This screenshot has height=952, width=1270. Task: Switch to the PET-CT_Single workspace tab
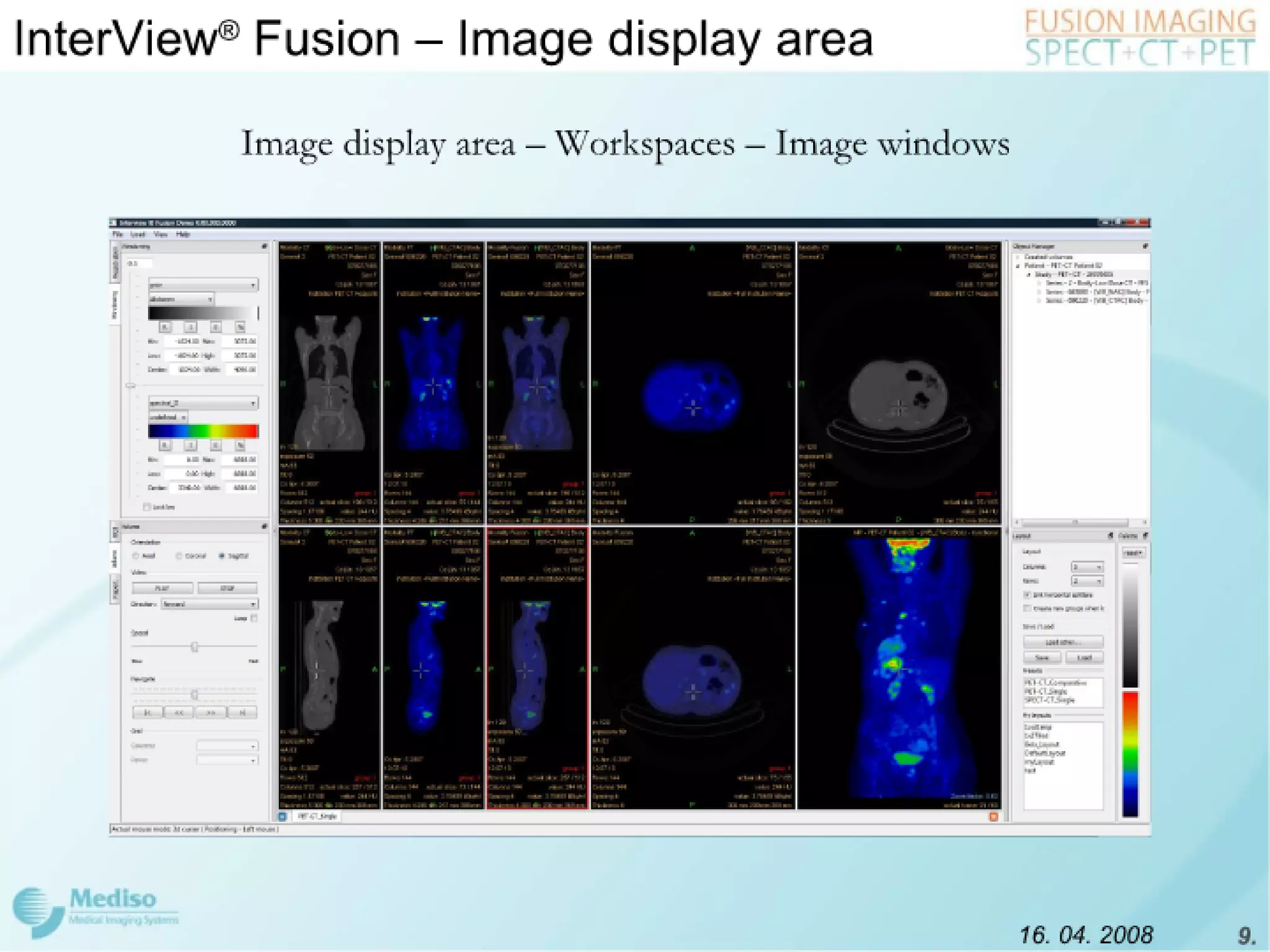(317, 817)
